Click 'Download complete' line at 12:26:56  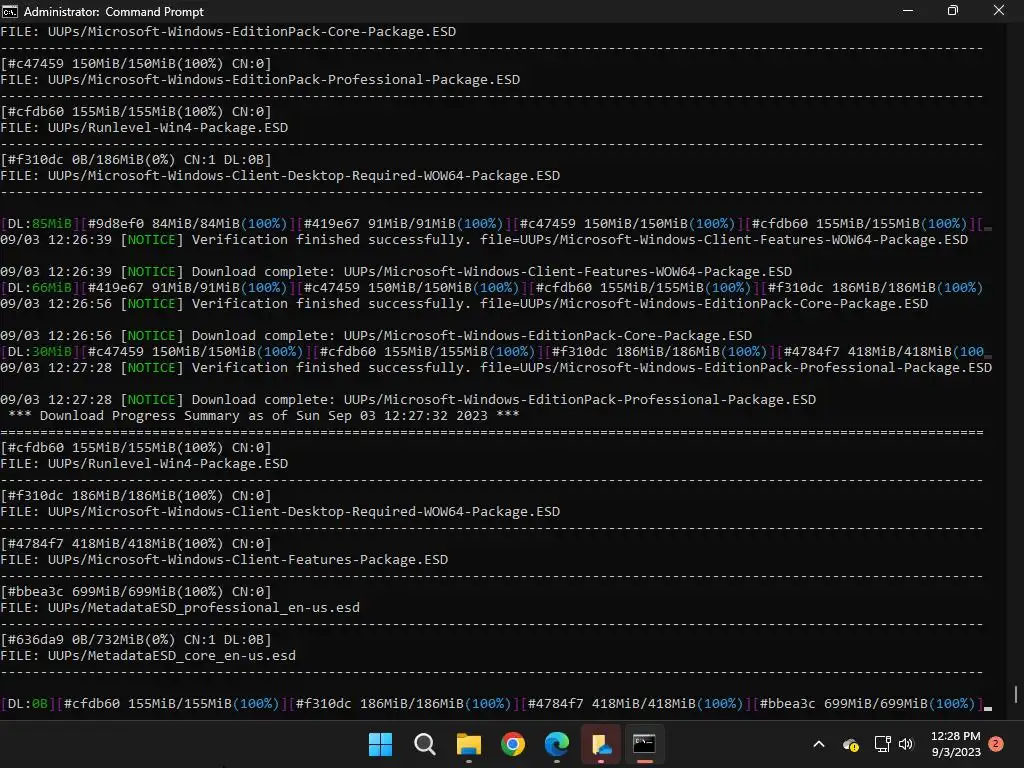[x=376, y=336]
